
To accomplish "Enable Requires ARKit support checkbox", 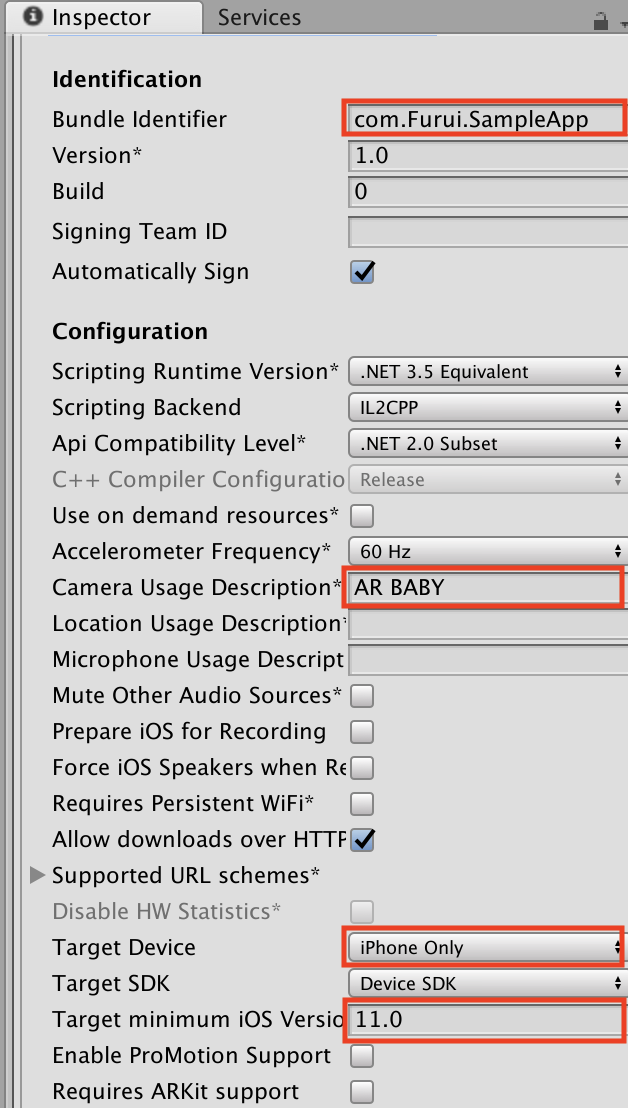I will pyautogui.click(x=362, y=1092).
